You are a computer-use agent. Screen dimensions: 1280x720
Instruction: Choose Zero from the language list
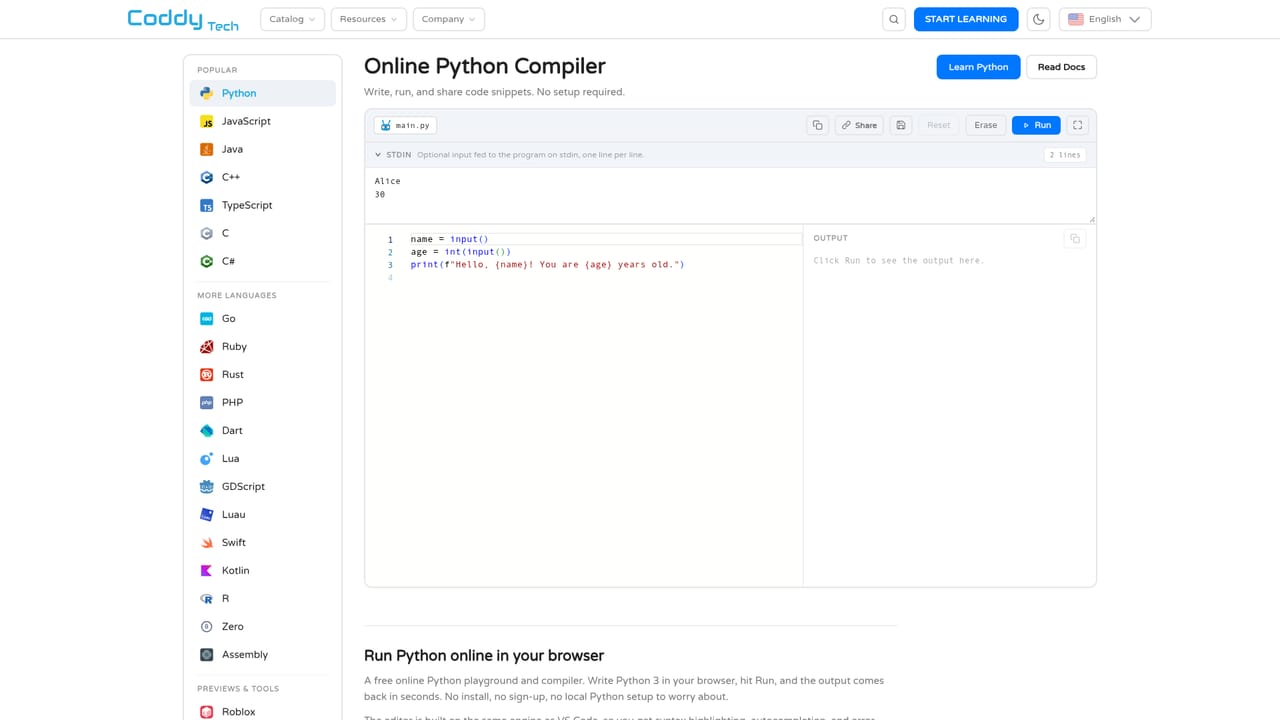262,626
